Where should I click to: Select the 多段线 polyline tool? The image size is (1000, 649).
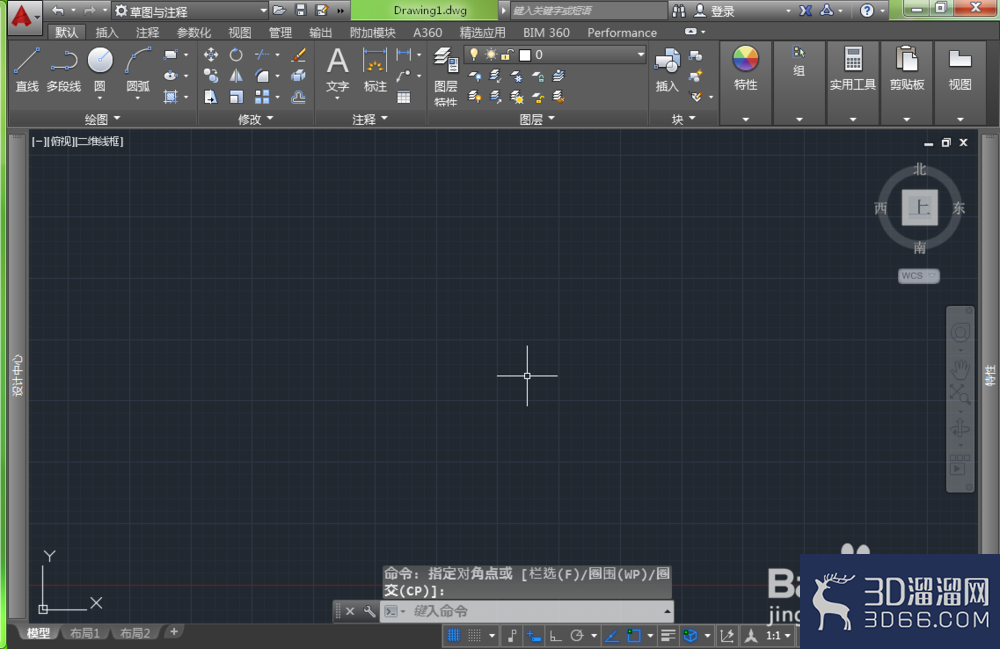(x=64, y=70)
